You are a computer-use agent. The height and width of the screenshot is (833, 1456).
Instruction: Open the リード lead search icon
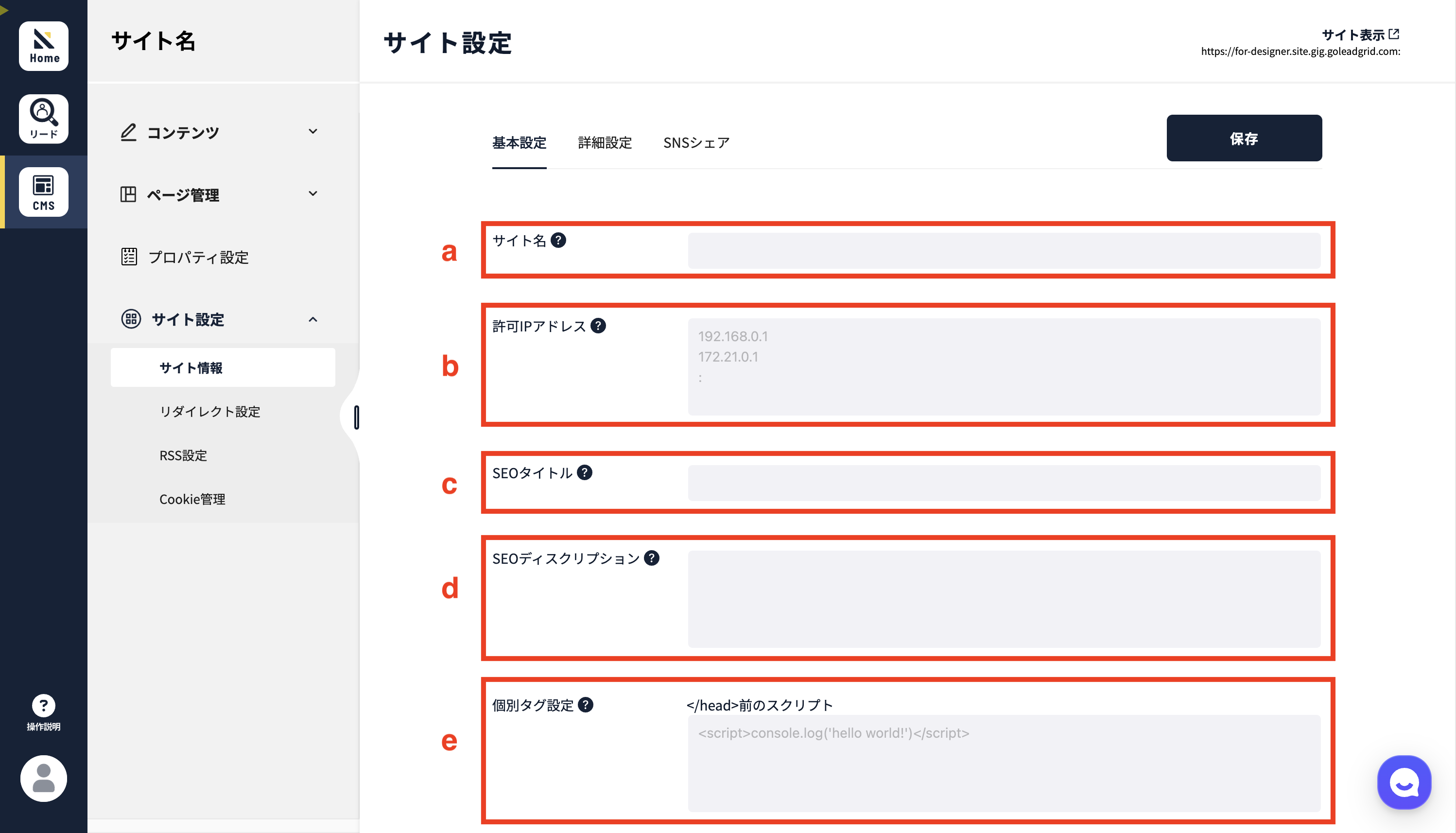click(x=43, y=119)
